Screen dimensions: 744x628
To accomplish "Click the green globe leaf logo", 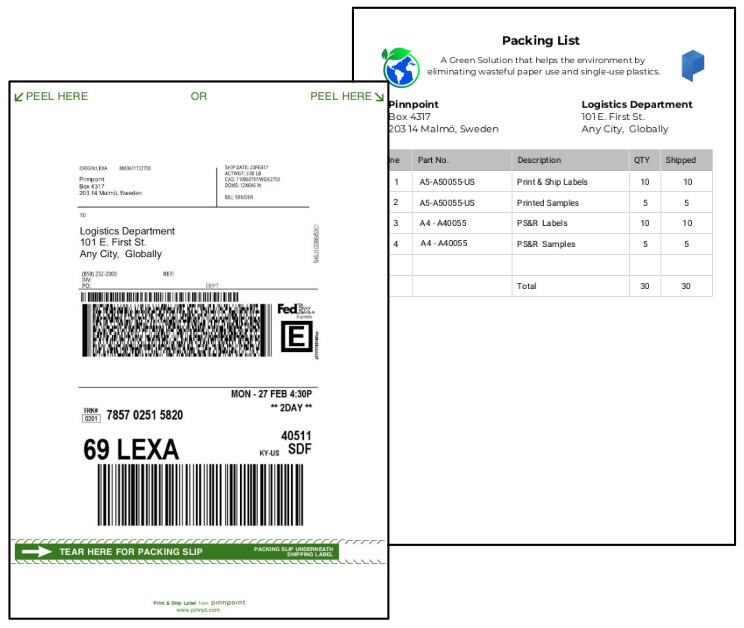I will (x=401, y=67).
